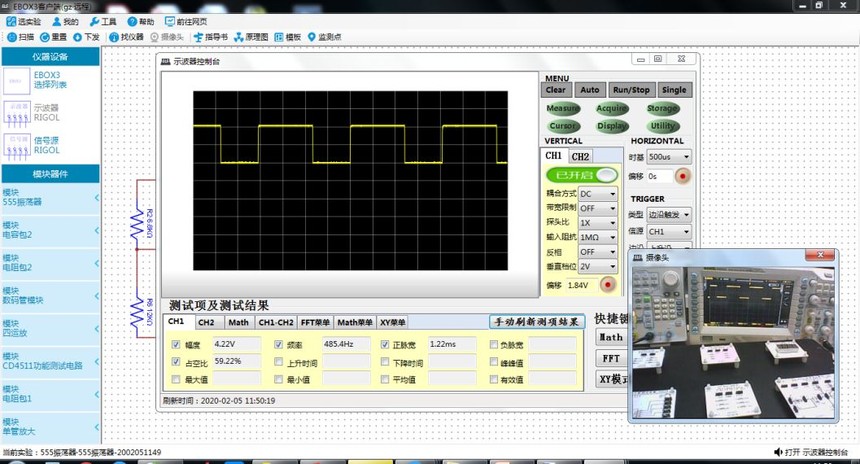The height and width of the screenshot is (464, 860).
Task: Enable the 最大值 maximum value checkbox
Action: (x=176, y=379)
